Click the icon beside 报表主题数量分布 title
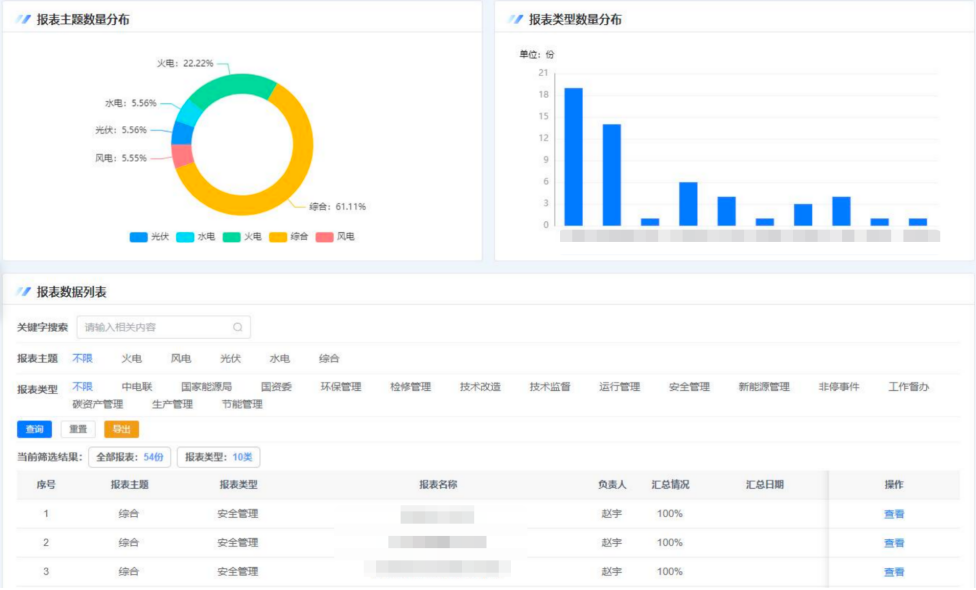Image resolution: width=976 pixels, height=590 pixels. pyautogui.click(x=23, y=20)
